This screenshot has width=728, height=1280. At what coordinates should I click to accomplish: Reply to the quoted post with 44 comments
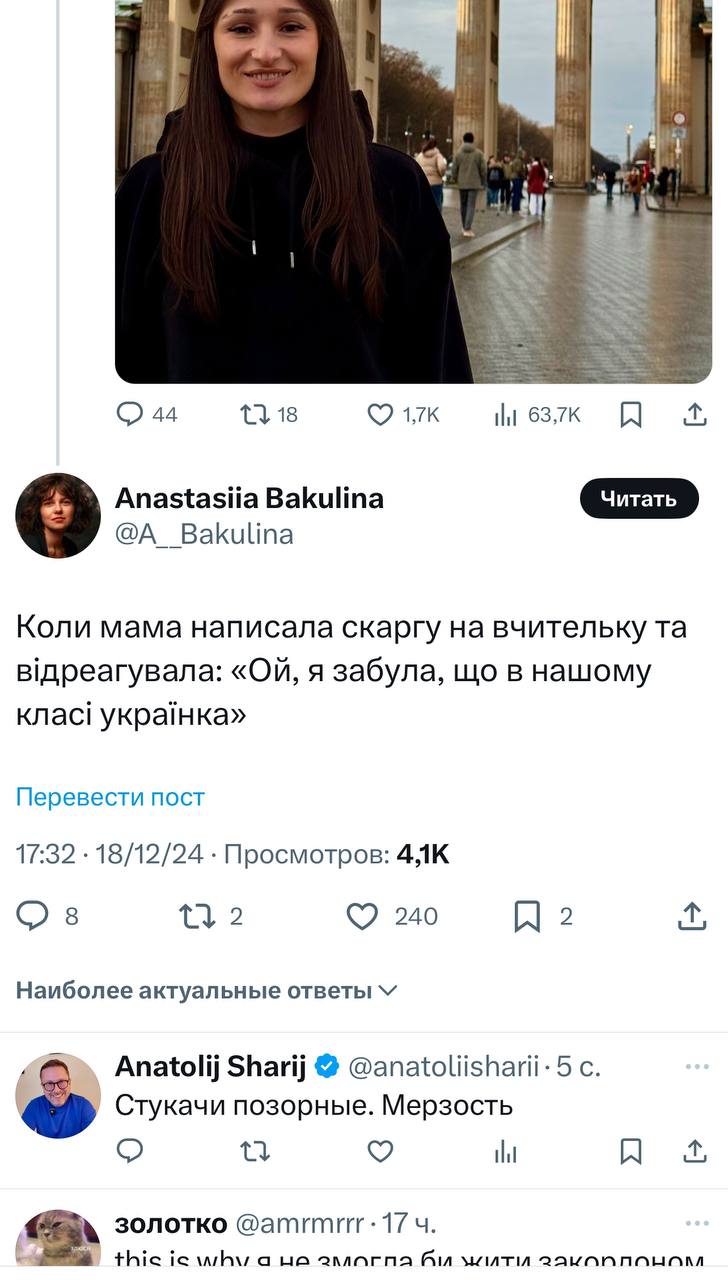tap(131, 414)
